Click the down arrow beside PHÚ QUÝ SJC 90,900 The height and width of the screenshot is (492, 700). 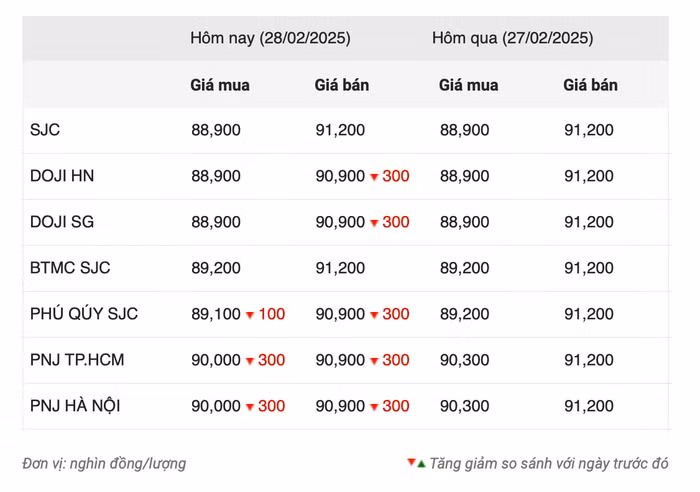pyautogui.click(x=374, y=315)
